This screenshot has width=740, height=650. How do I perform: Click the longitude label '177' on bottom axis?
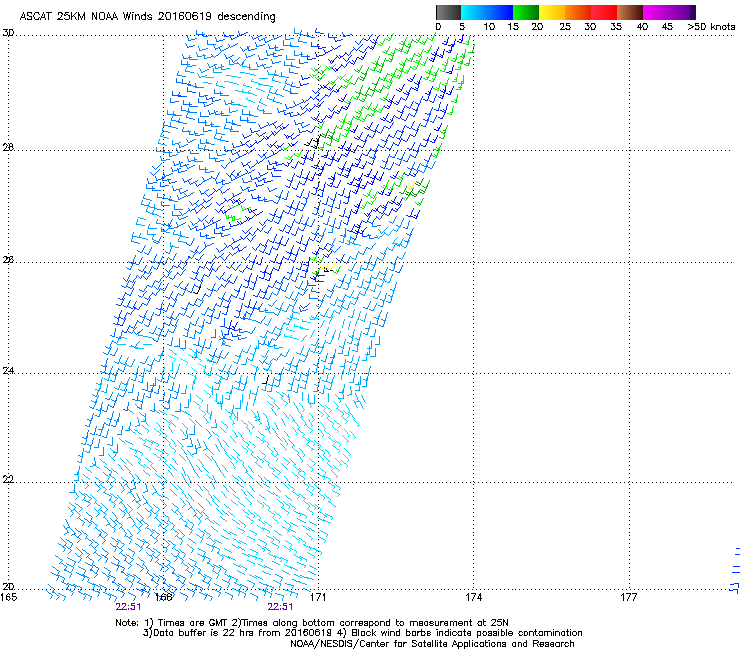629,598
